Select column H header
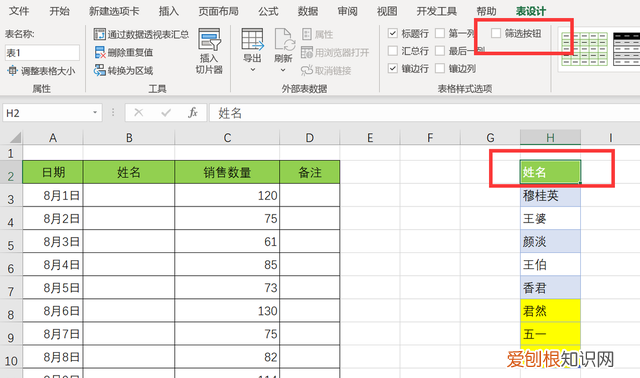Image resolution: width=640 pixels, height=378 pixels. pyautogui.click(x=550, y=138)
